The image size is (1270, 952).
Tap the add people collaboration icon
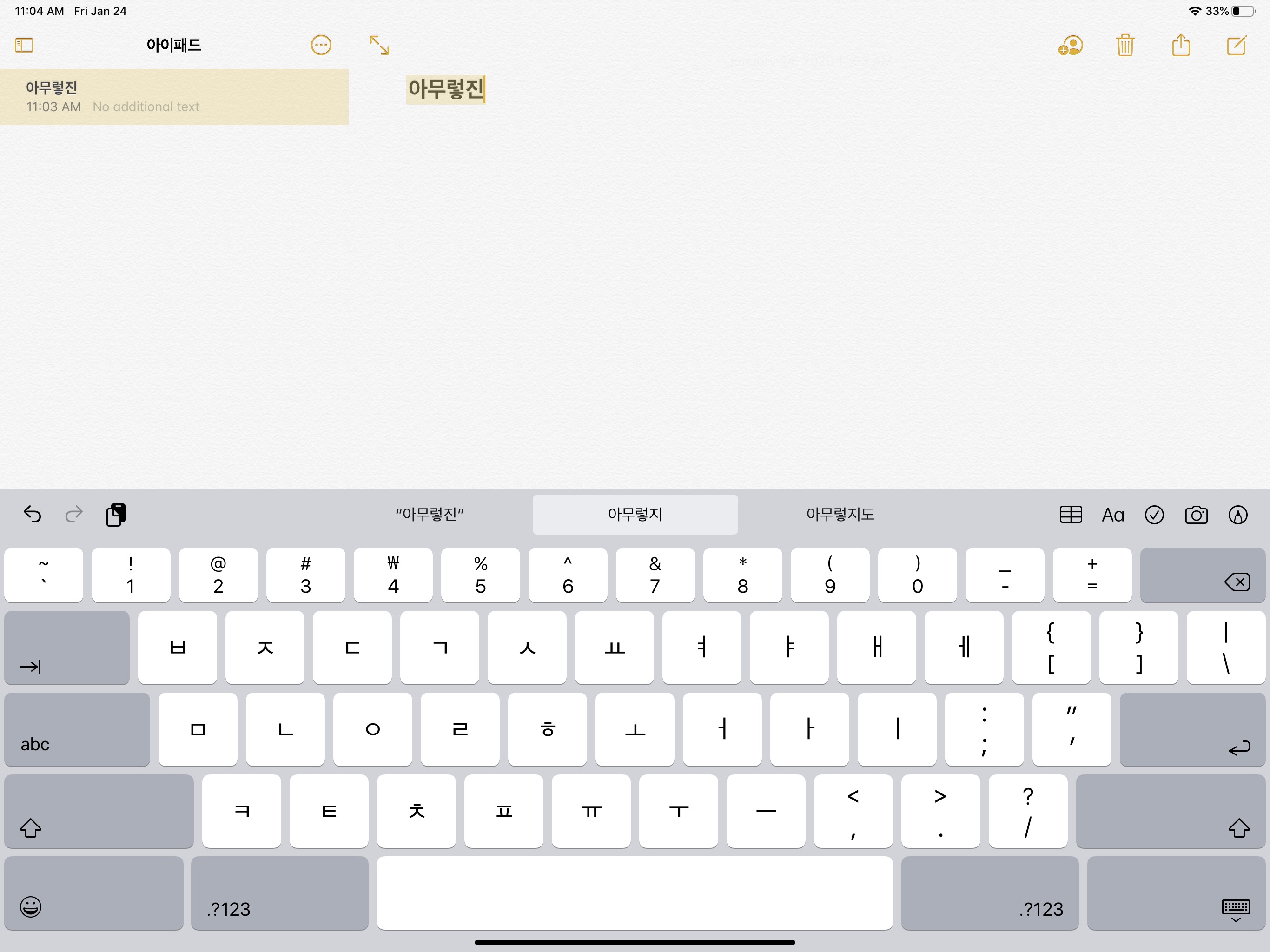1070,45
